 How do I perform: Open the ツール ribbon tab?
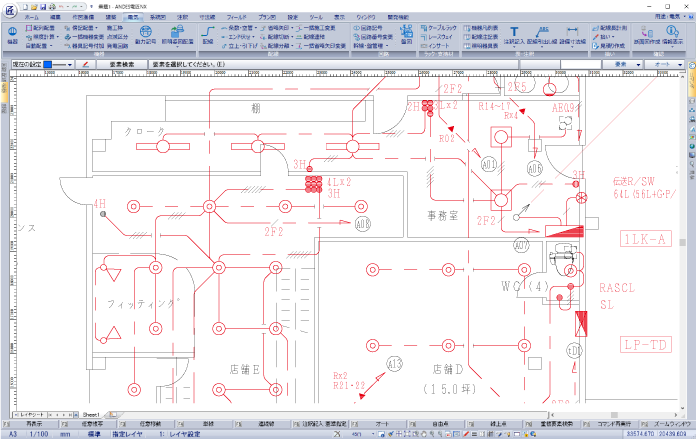[316, 17]
